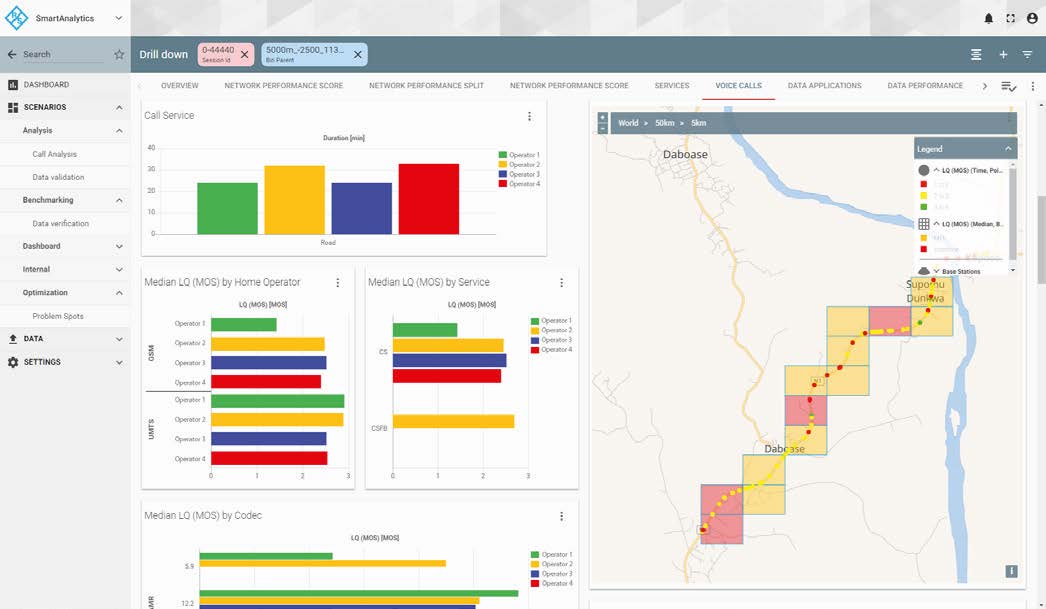Expand the Dashboard section in sidebar
Viewport: 1046px width, 609px height.
(x=119, y=246)
